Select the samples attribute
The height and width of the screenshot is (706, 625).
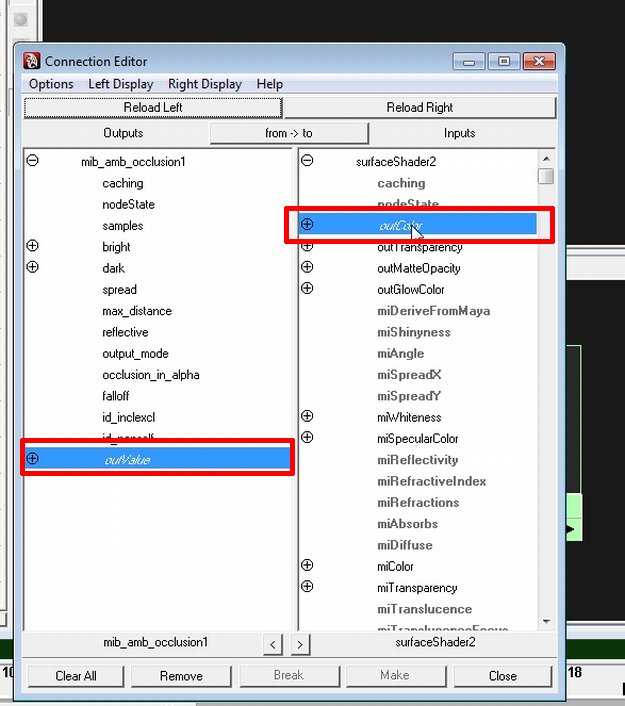122,226
